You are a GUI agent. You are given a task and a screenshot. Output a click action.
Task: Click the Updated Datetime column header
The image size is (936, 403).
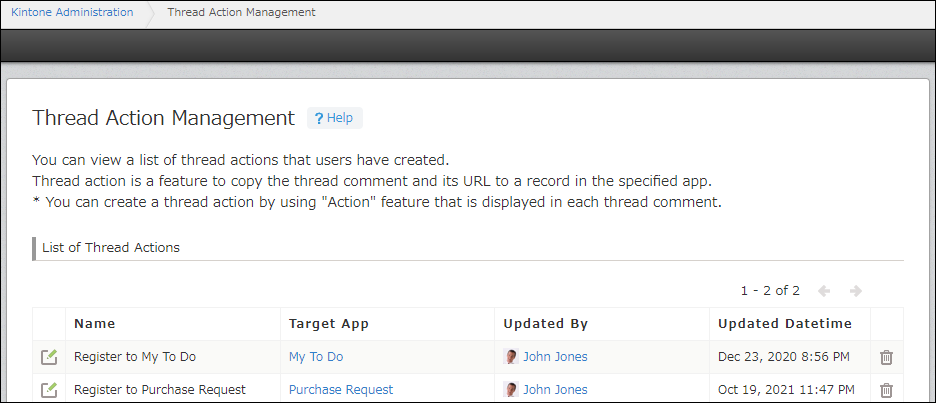785,324
